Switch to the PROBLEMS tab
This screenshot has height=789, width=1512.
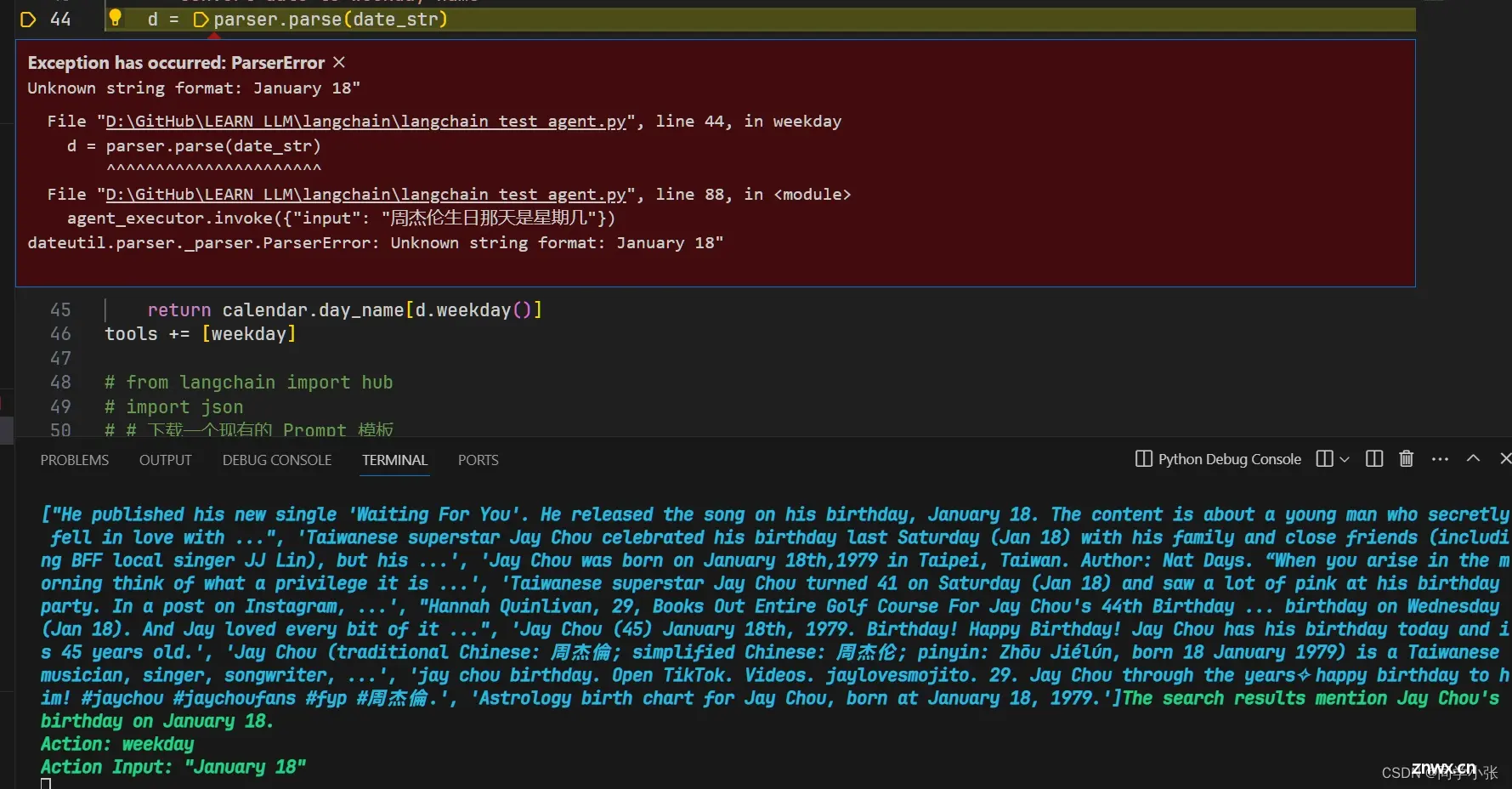pos(75,460)
